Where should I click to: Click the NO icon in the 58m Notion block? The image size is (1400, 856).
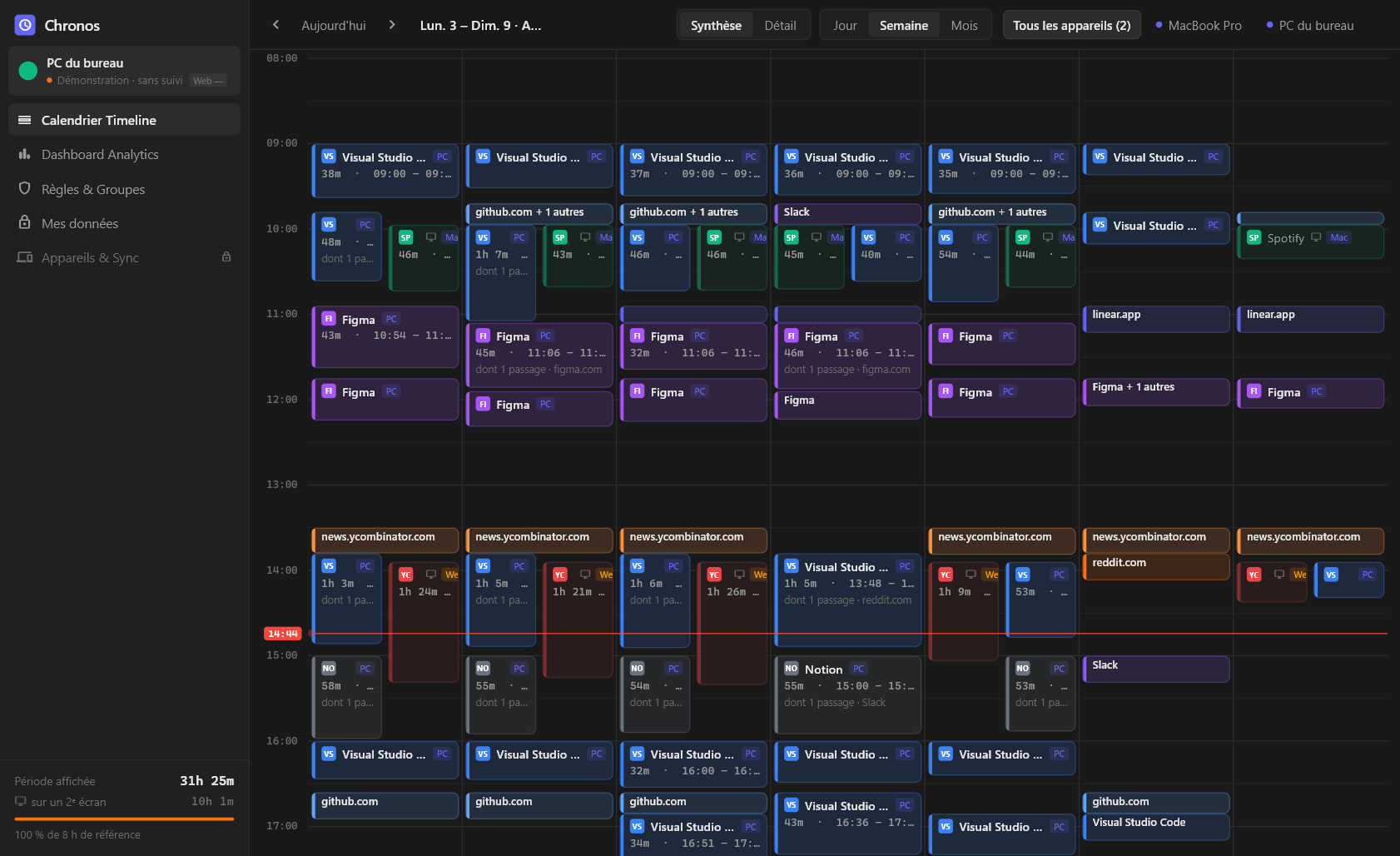coord(329,669)
